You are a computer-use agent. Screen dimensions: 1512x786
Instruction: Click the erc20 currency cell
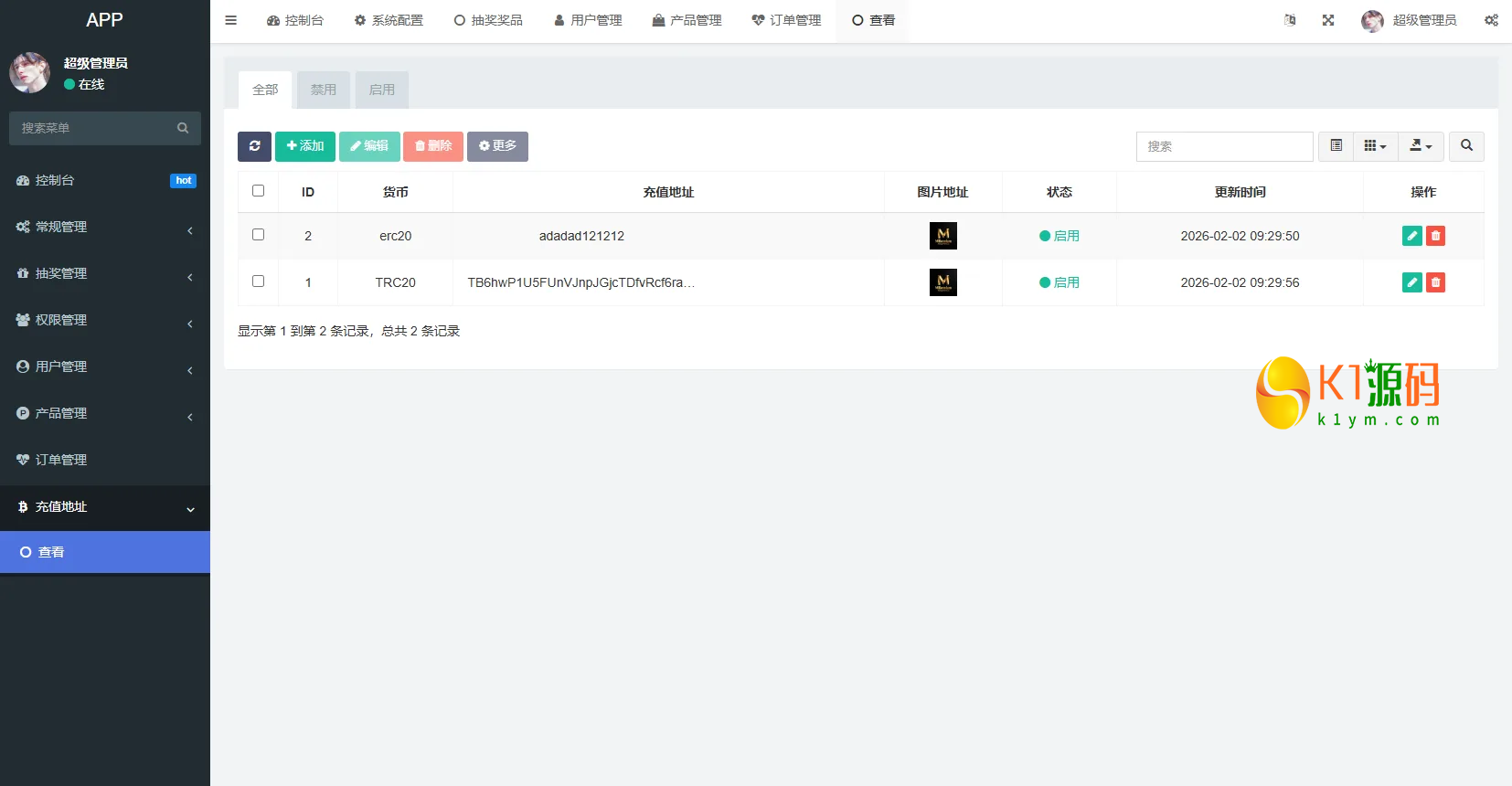click(x=395, y=236)
